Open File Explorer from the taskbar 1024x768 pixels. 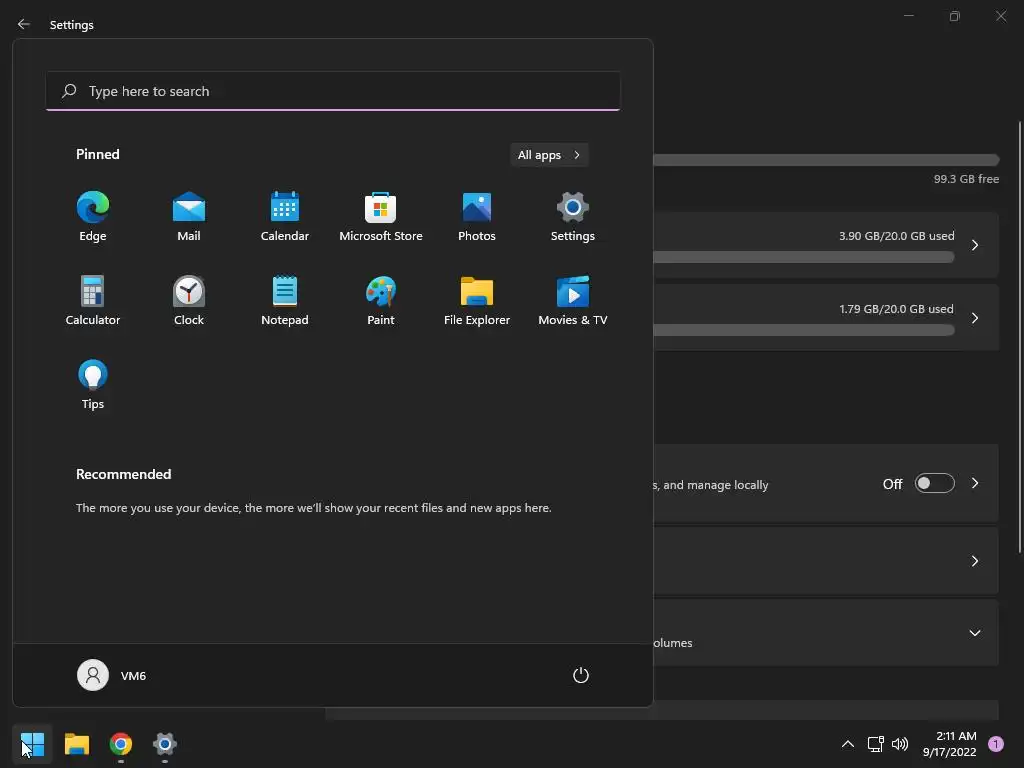[x=76, y=744]
